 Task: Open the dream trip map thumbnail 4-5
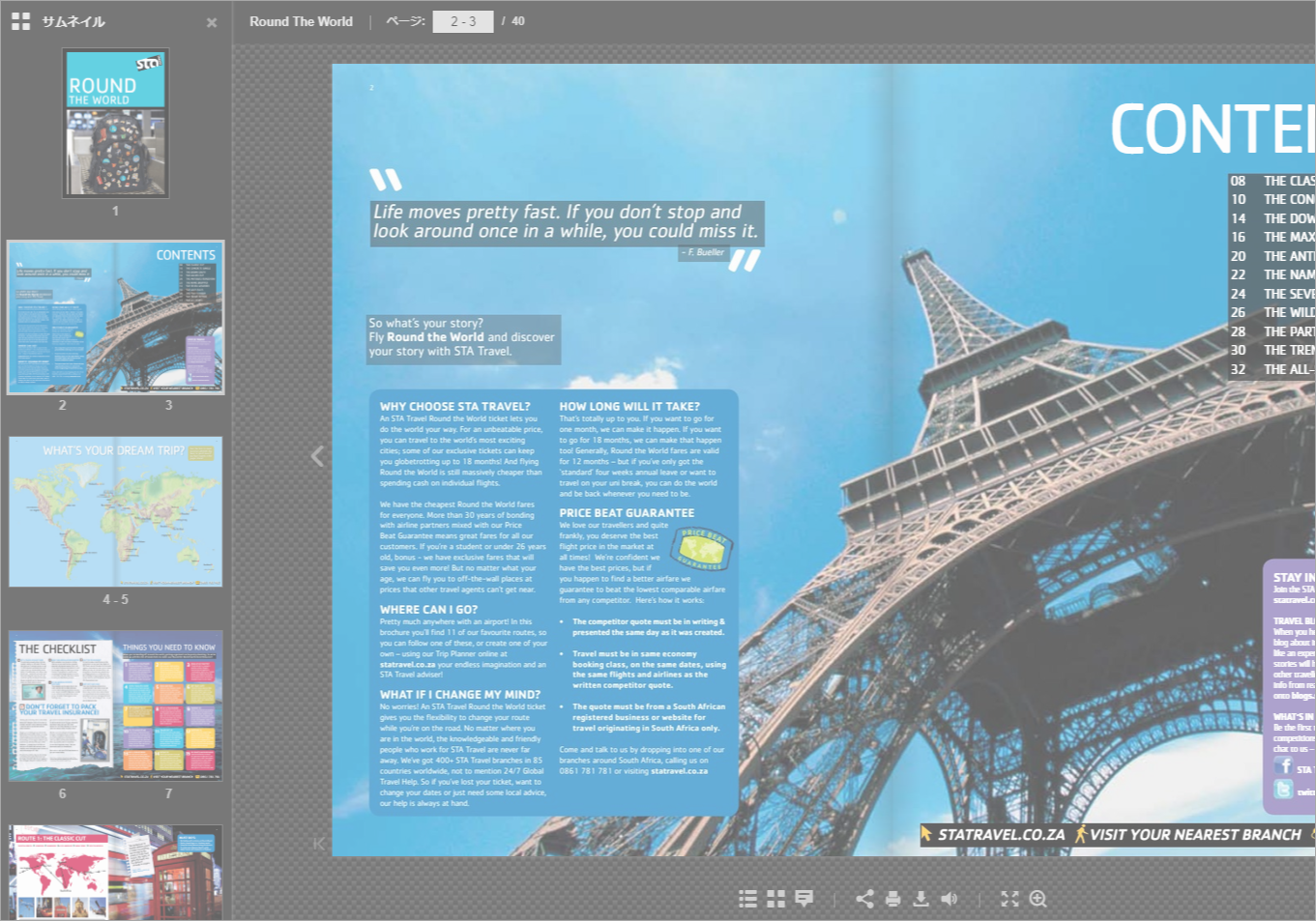[116, 511]
